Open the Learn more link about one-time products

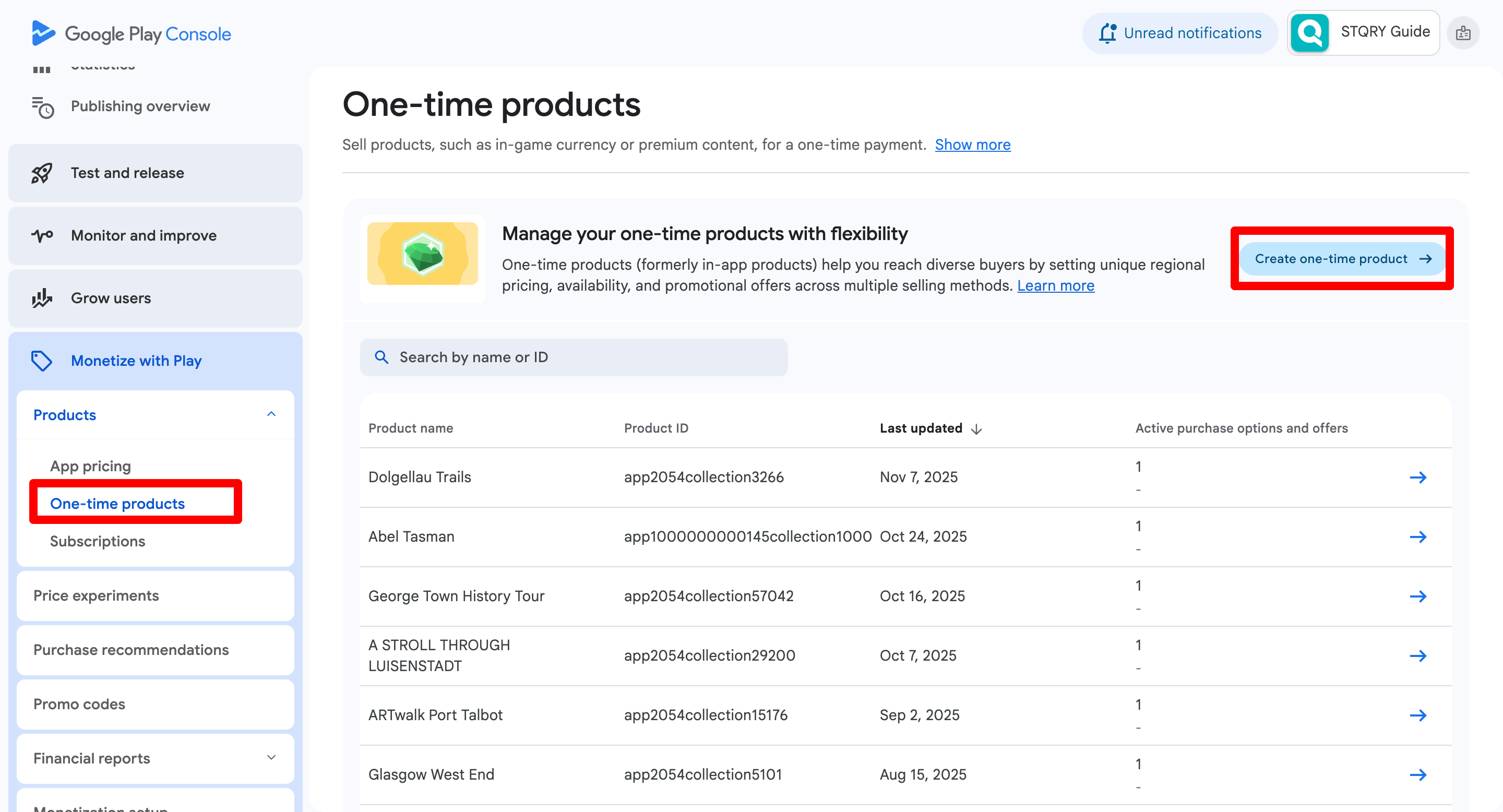click(1056, 286)
